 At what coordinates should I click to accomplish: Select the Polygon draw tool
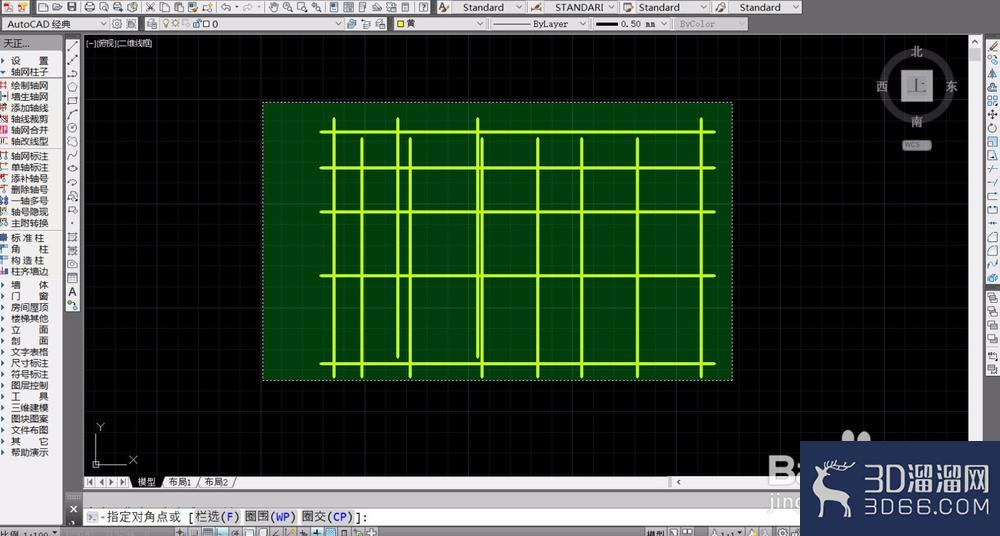click(x=73, y=87)
